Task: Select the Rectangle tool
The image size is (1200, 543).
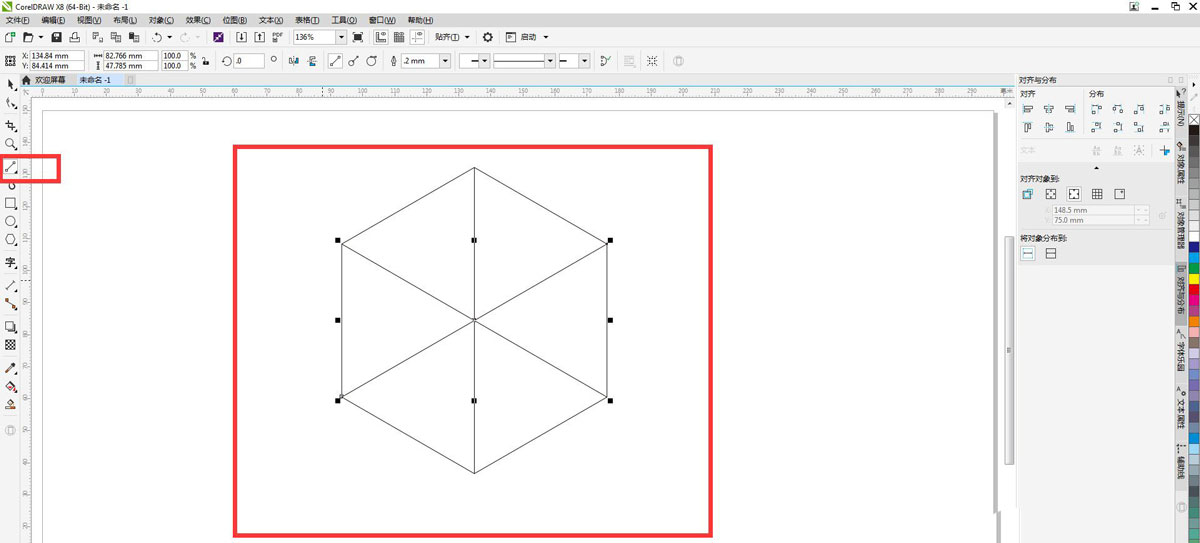Action: pos(11,203)
